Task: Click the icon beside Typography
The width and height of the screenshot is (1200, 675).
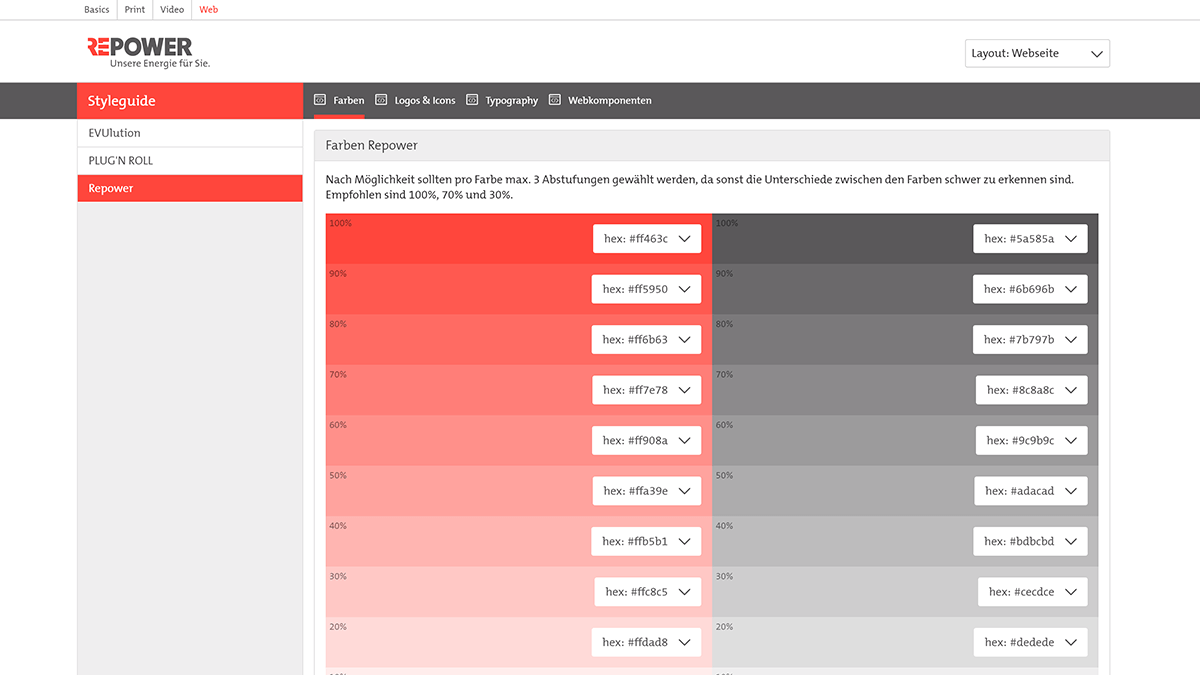Action: tap(470, 99)
